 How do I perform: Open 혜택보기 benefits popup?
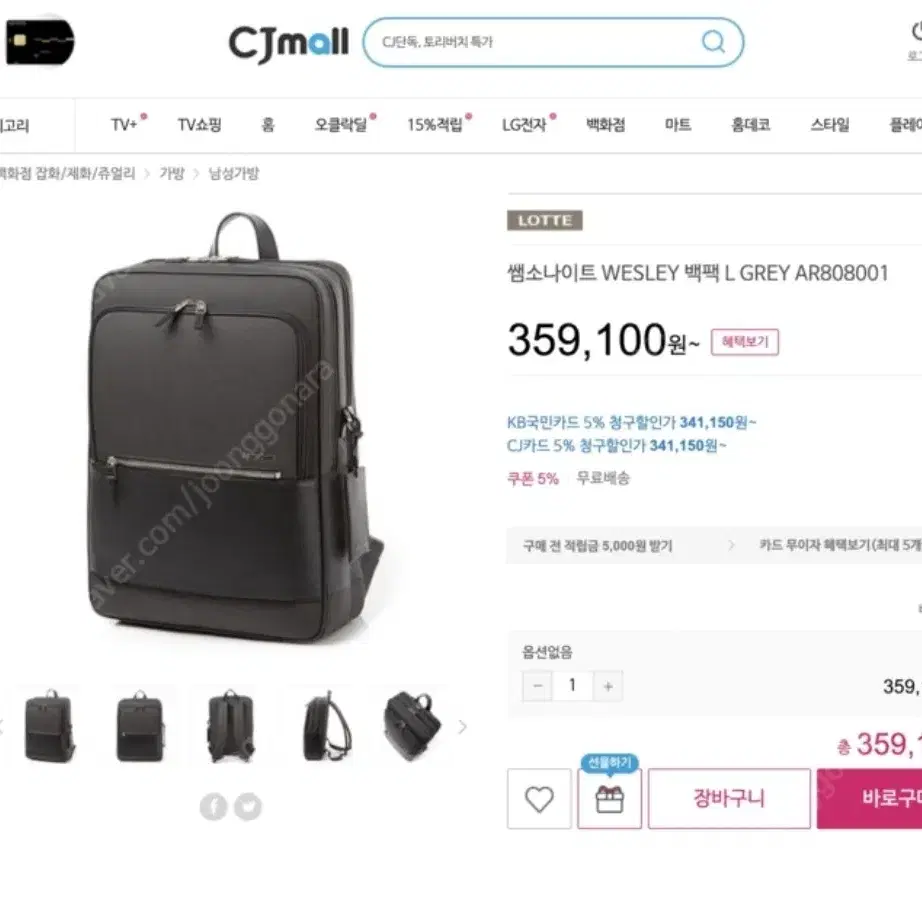pos(744,342)
